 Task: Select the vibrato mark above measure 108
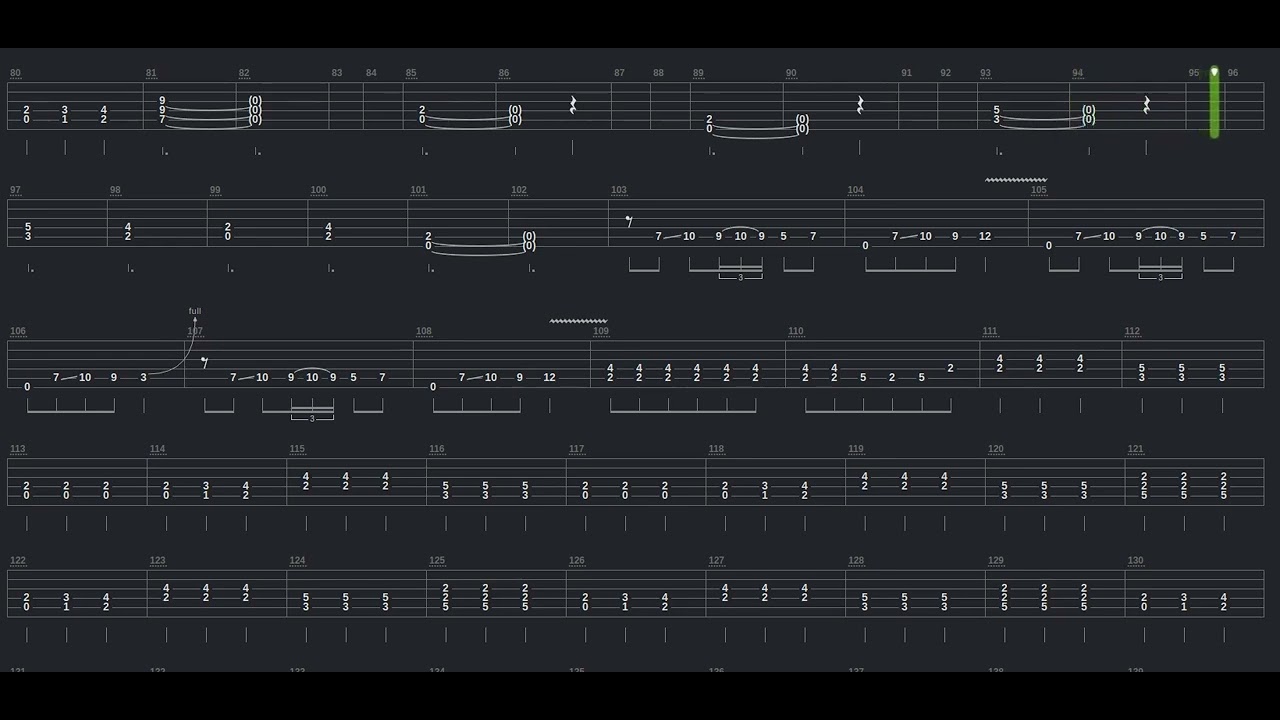pyautogui.click(x=579, y=321)
